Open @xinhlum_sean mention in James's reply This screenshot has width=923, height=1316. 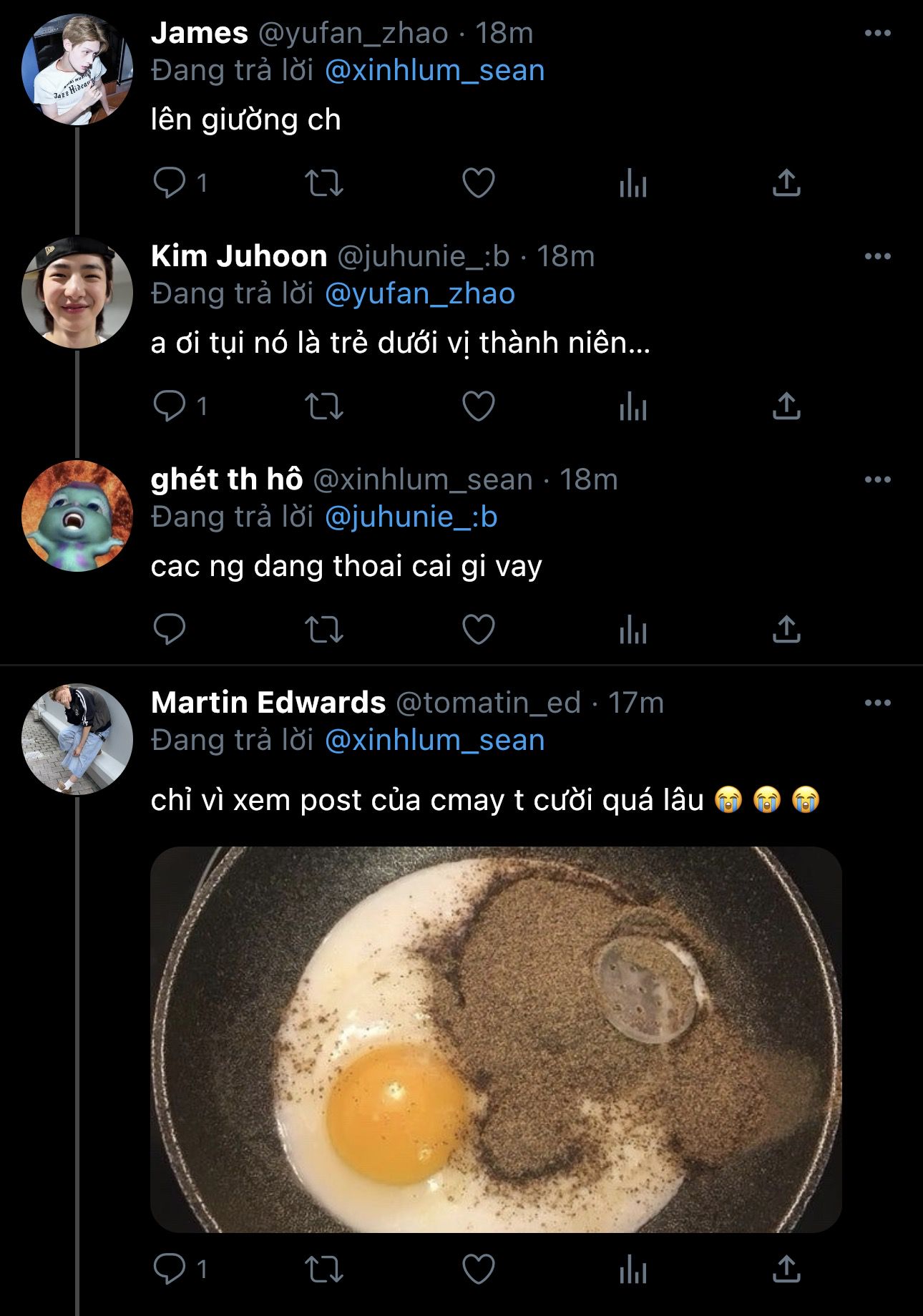click(x=435, y=70)
